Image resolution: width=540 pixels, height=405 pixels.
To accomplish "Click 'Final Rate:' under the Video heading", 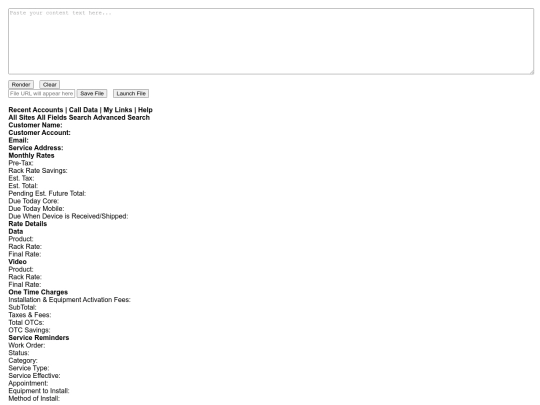I will pyautogui.click(x=25, y=284).
